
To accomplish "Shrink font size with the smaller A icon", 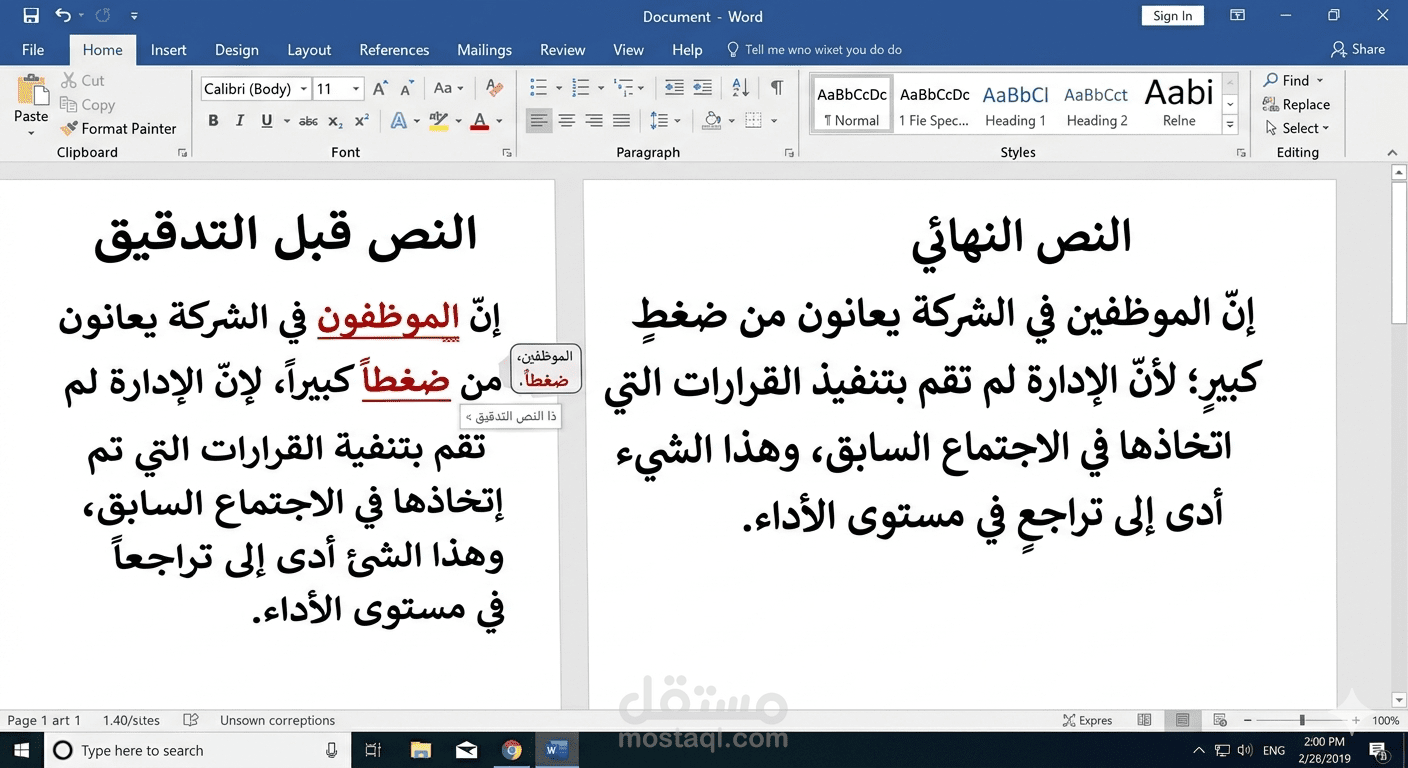I will [x=408, y=89].
